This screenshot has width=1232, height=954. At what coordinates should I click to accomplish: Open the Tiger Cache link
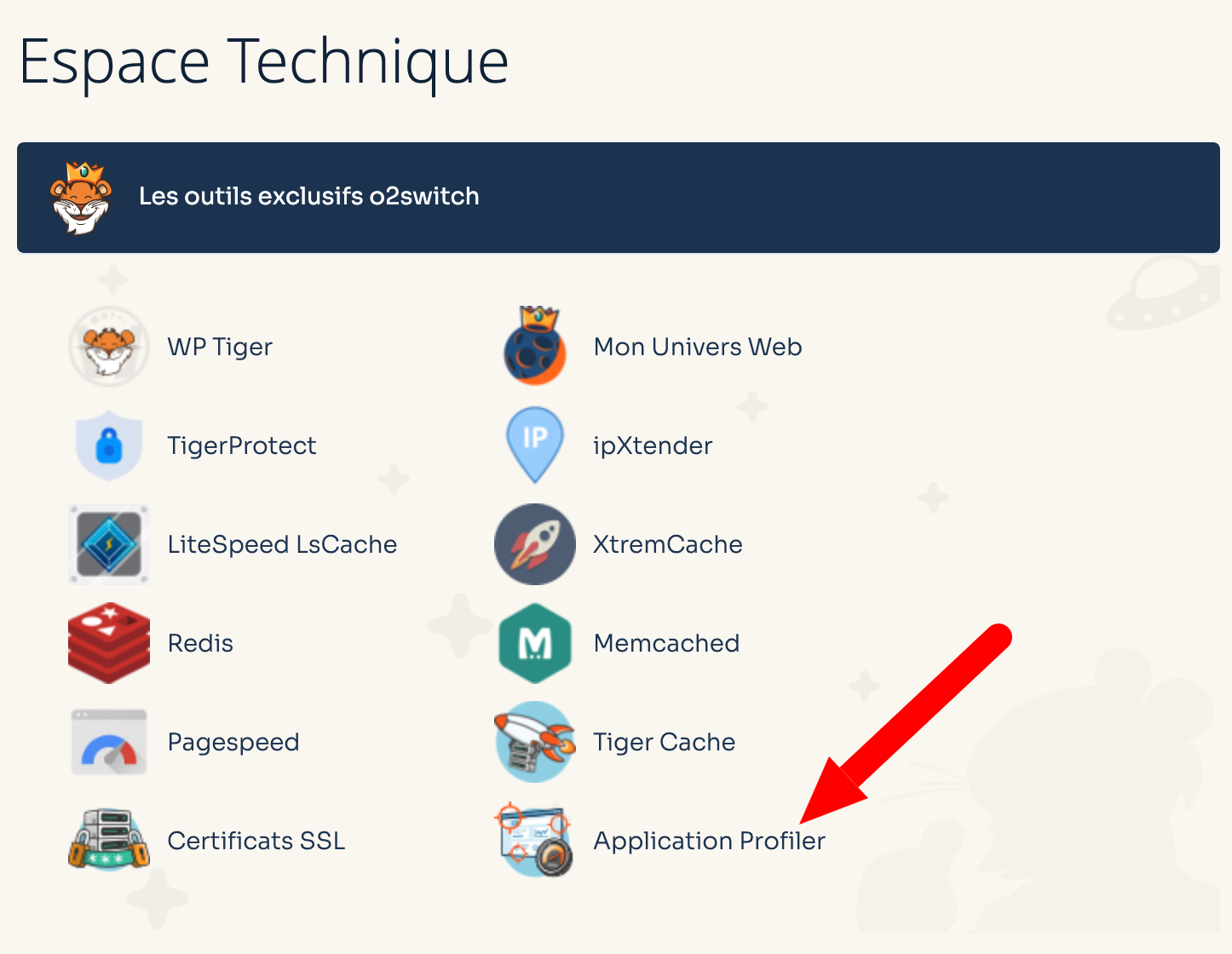coord(665,742)
